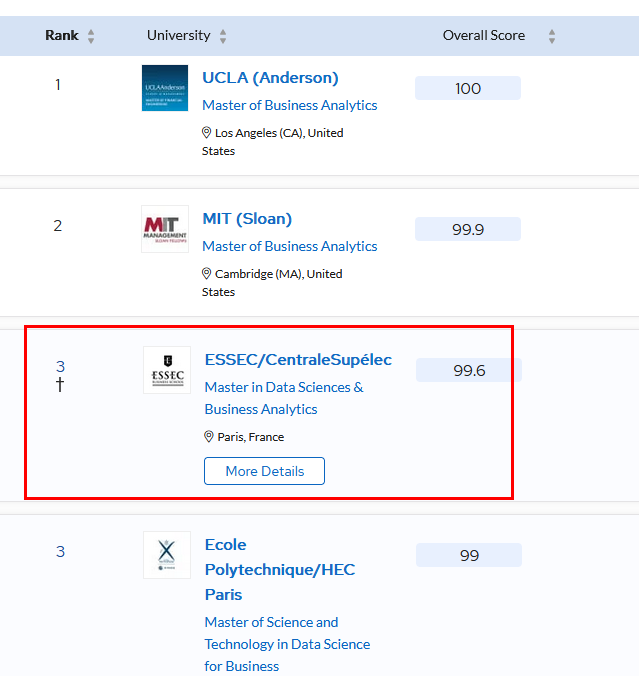Select the overall score value 99.6
Viewport: 639px width, 676px height.
click(x=469, y=370)
